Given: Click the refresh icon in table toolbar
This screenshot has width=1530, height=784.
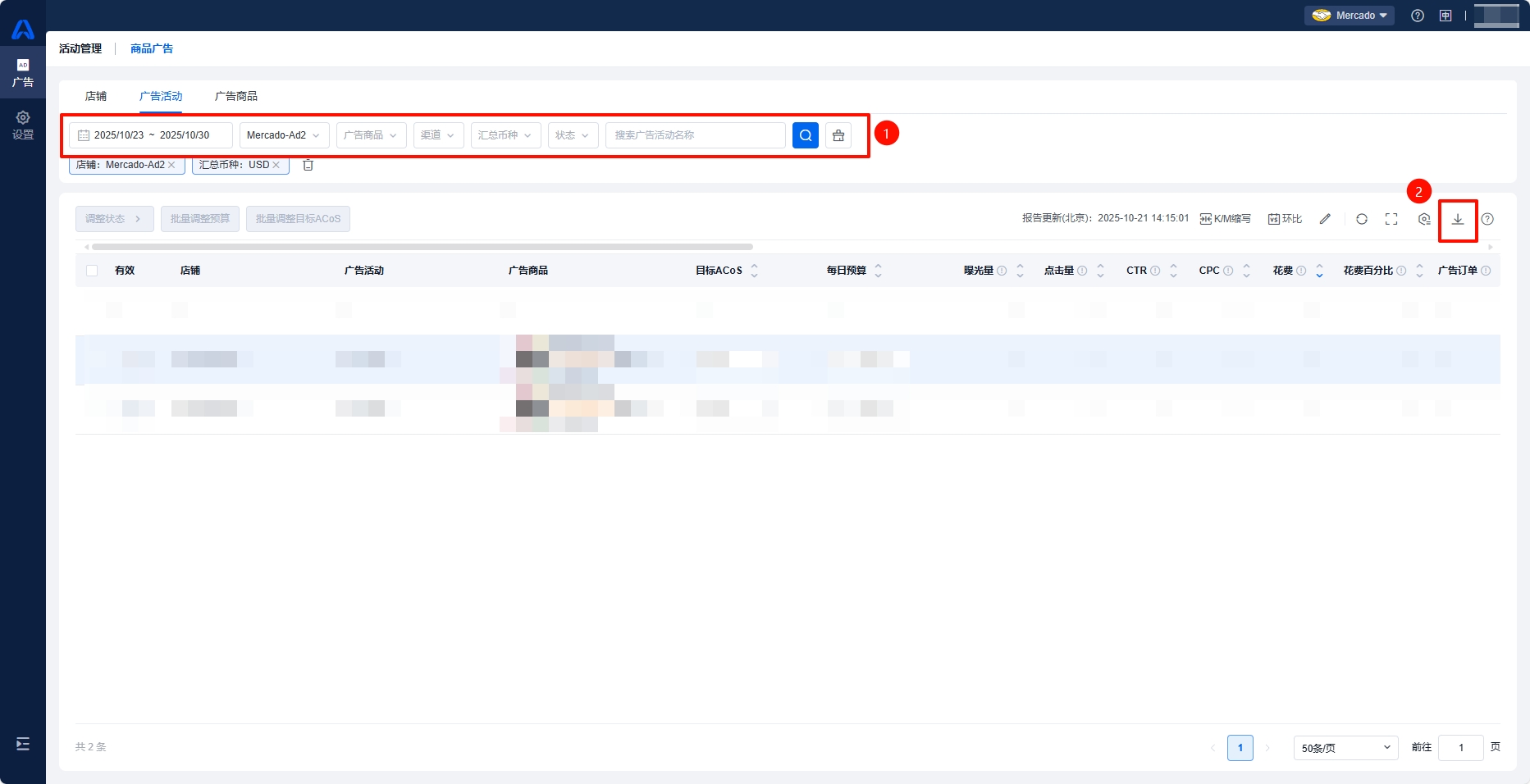Looking at the screenshot, I should [1361, 219].
